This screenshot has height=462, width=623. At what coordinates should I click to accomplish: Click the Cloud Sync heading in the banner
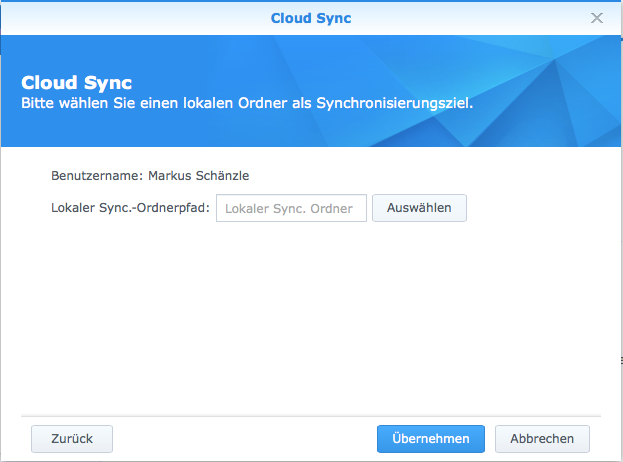(77, 82)
